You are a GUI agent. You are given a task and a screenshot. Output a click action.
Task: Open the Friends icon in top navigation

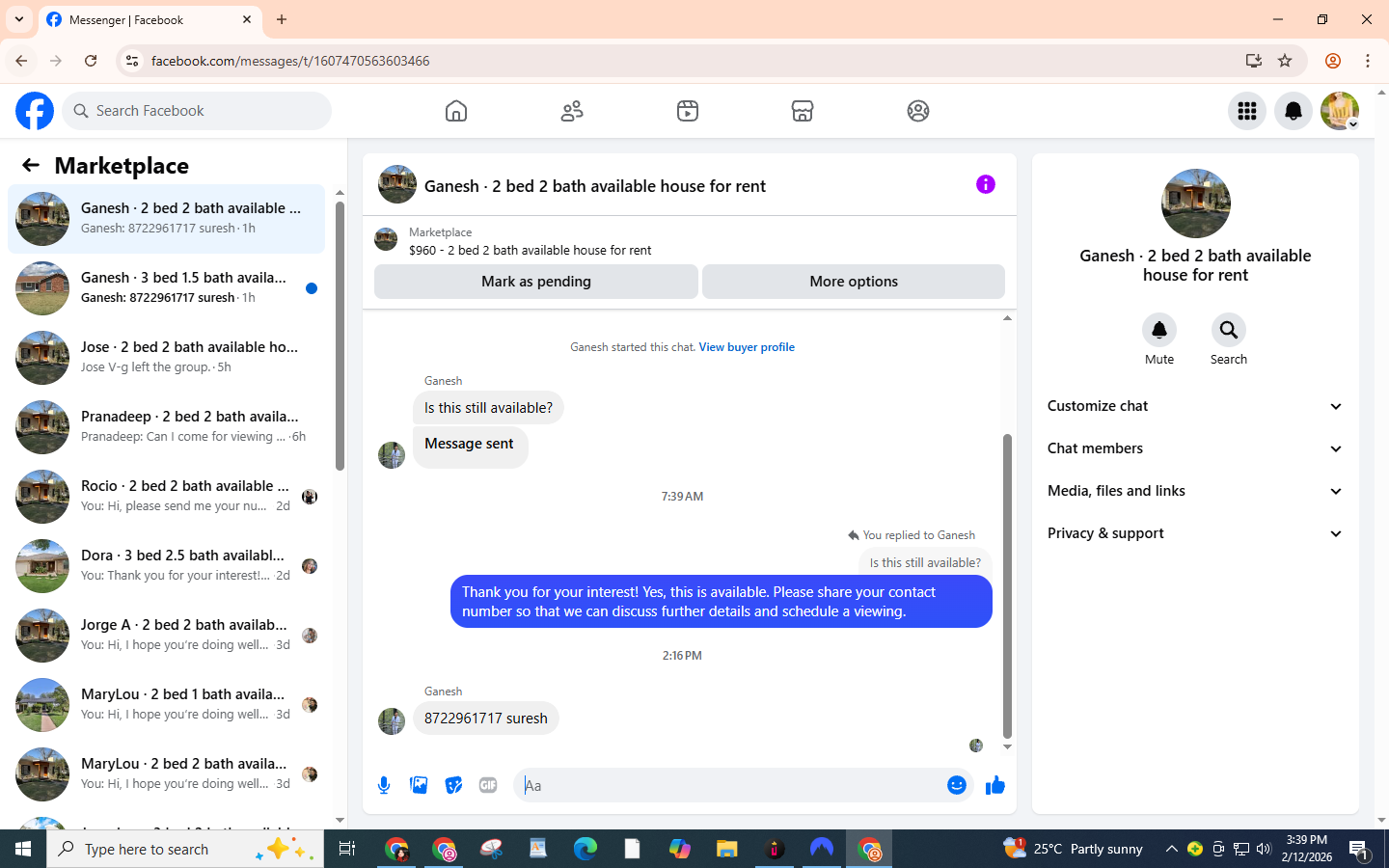pos(572,111)
